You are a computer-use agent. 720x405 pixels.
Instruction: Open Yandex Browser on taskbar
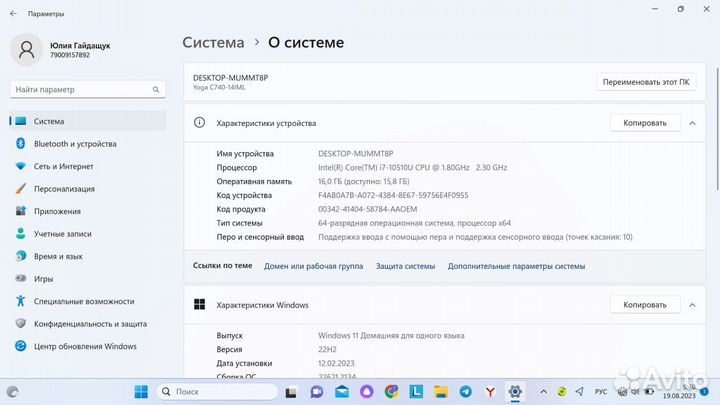click(490, 392)
